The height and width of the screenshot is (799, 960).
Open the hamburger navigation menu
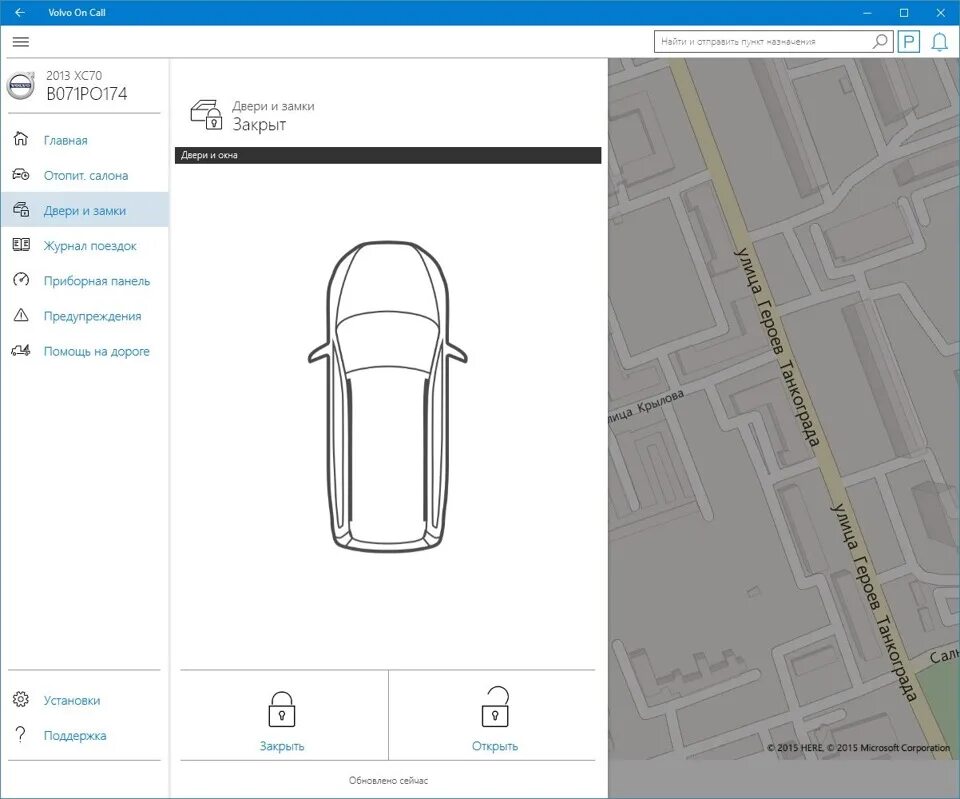coord(21,42)
